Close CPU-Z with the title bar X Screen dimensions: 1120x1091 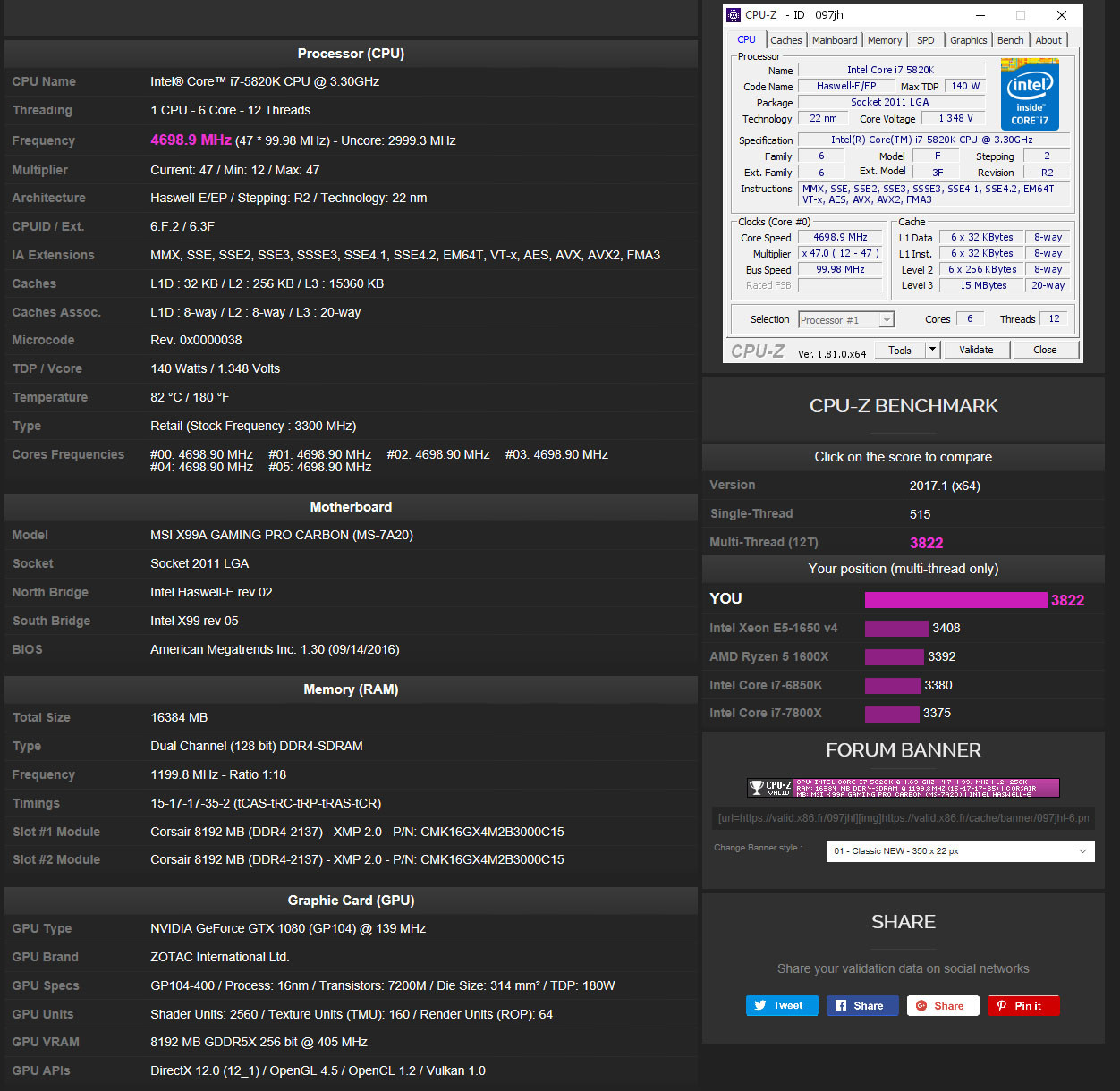[1062, 15]
